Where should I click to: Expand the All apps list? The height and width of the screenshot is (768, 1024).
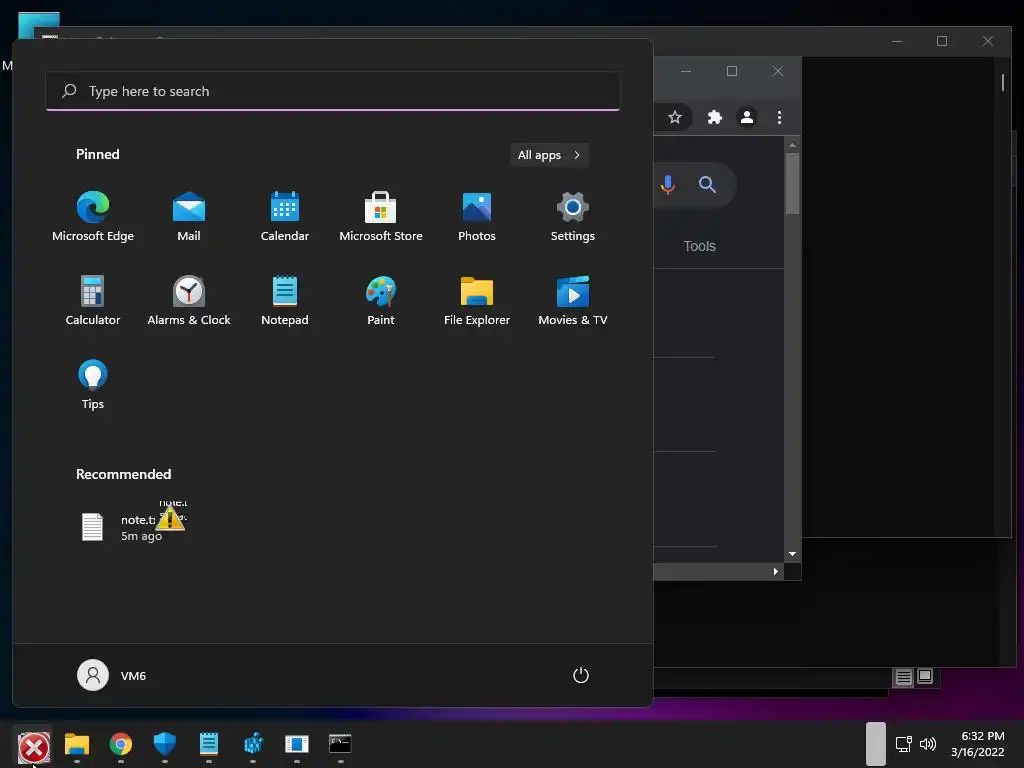coord(549,155)
